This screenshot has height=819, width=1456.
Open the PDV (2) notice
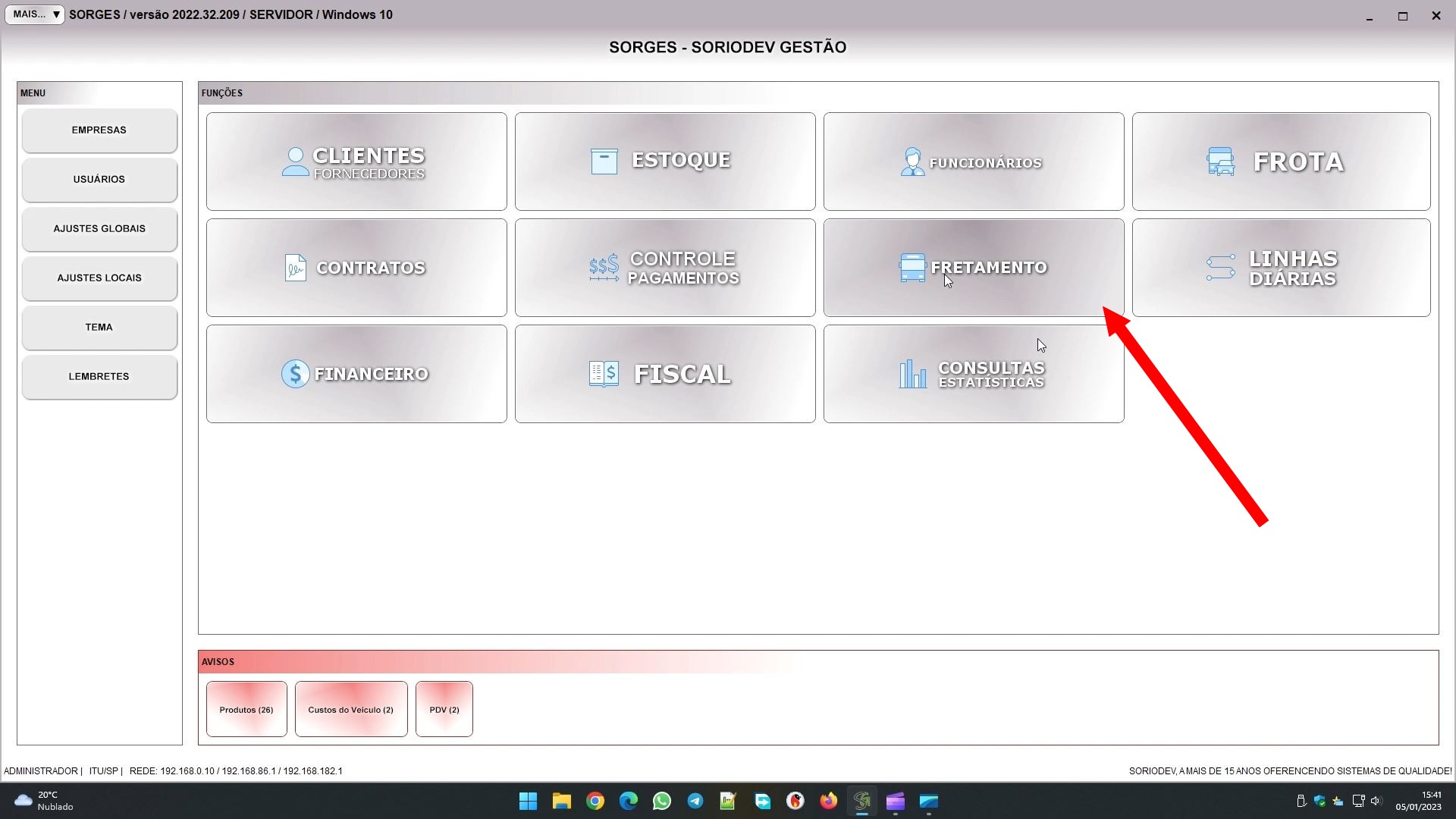444,709
